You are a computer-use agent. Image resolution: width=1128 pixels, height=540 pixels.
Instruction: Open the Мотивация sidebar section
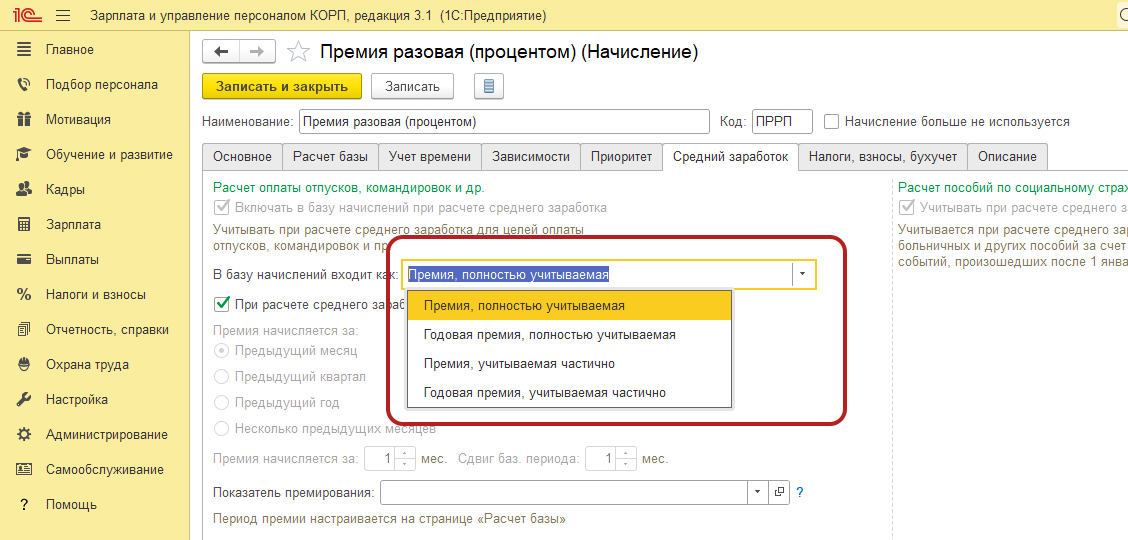coord(78,120)
